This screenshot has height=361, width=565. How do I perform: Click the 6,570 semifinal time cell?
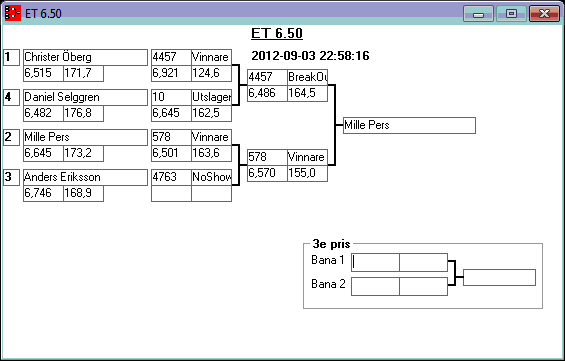tap(267, 173)
